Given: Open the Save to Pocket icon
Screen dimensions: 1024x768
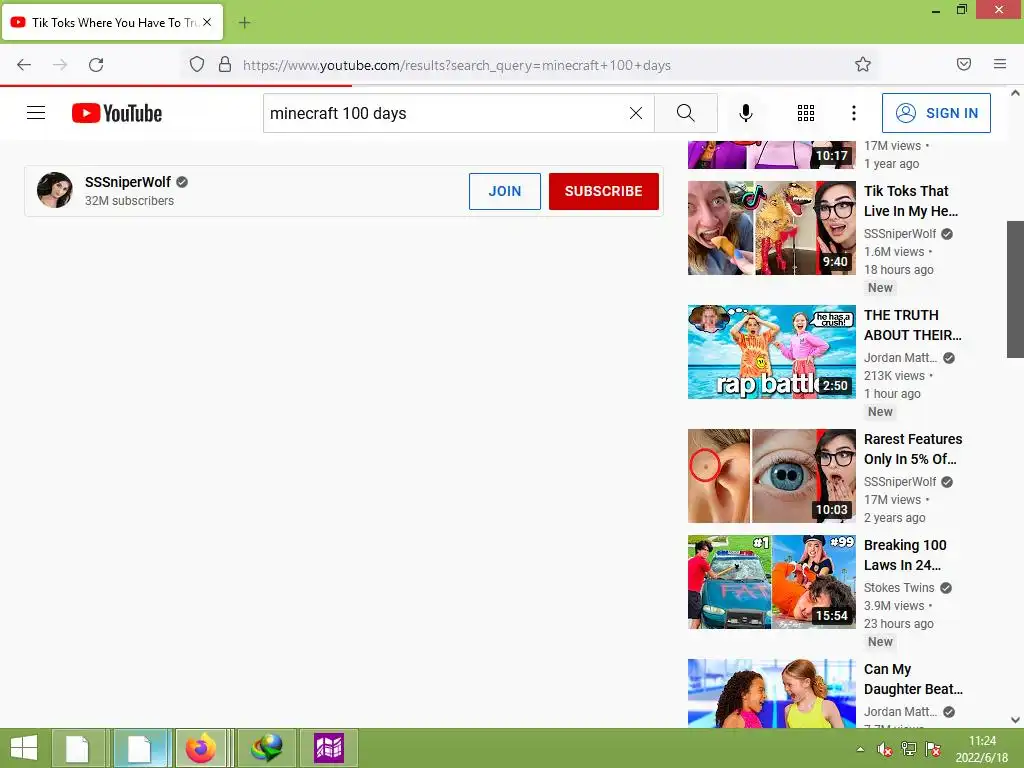Looking at the screenshot, I should coord(964,64).
